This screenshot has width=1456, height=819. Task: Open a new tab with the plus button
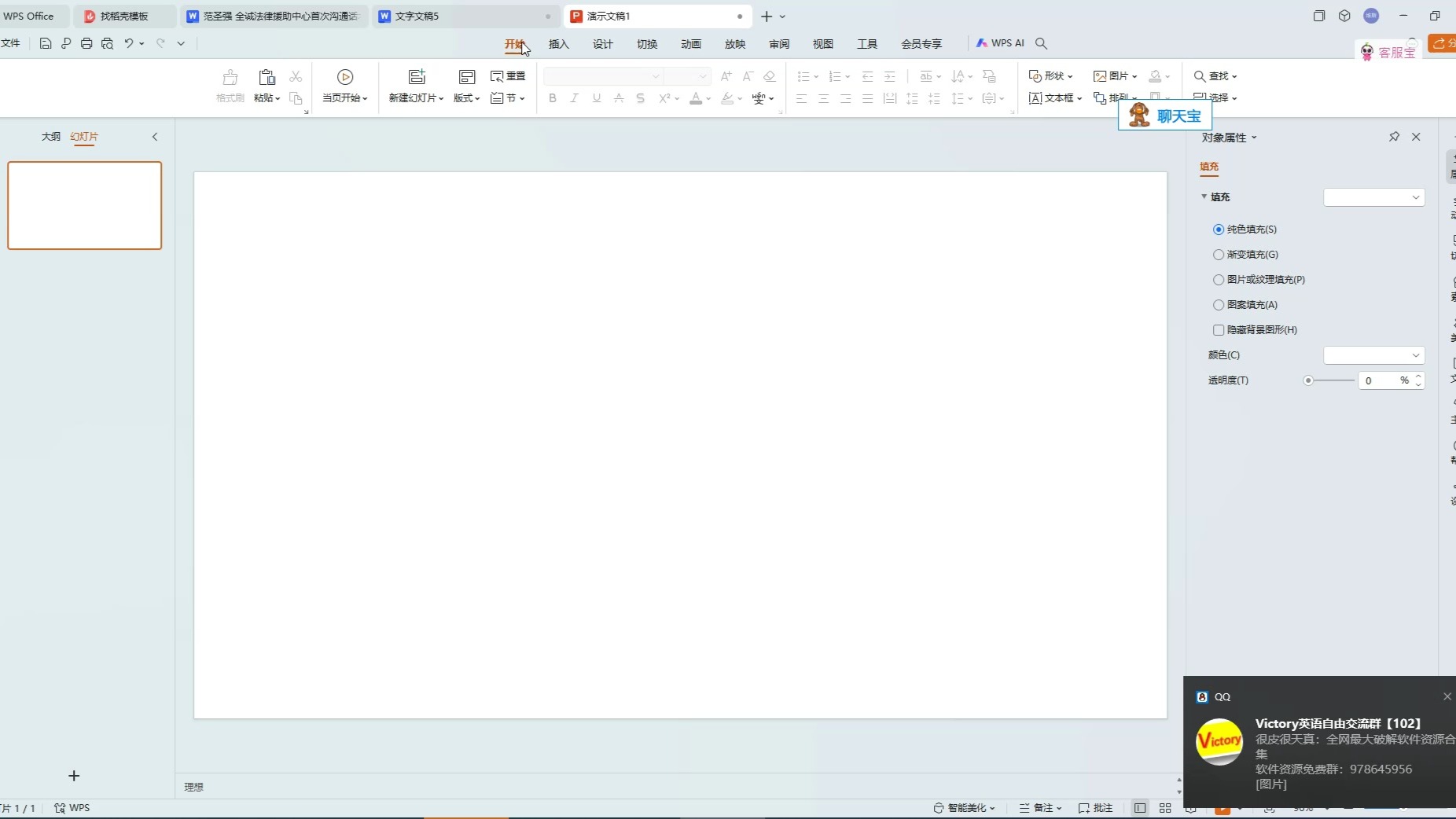(767, 16)
